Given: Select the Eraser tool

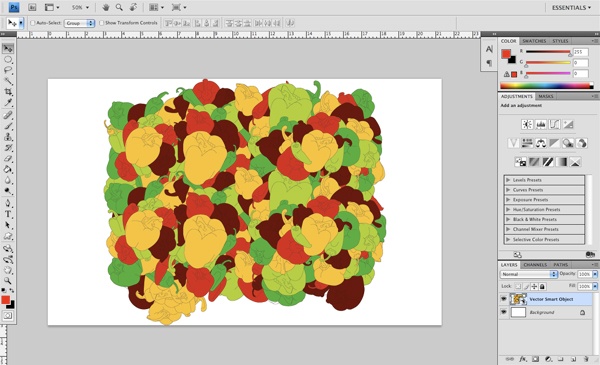Looking at the screenshot, I should [8, 158].
